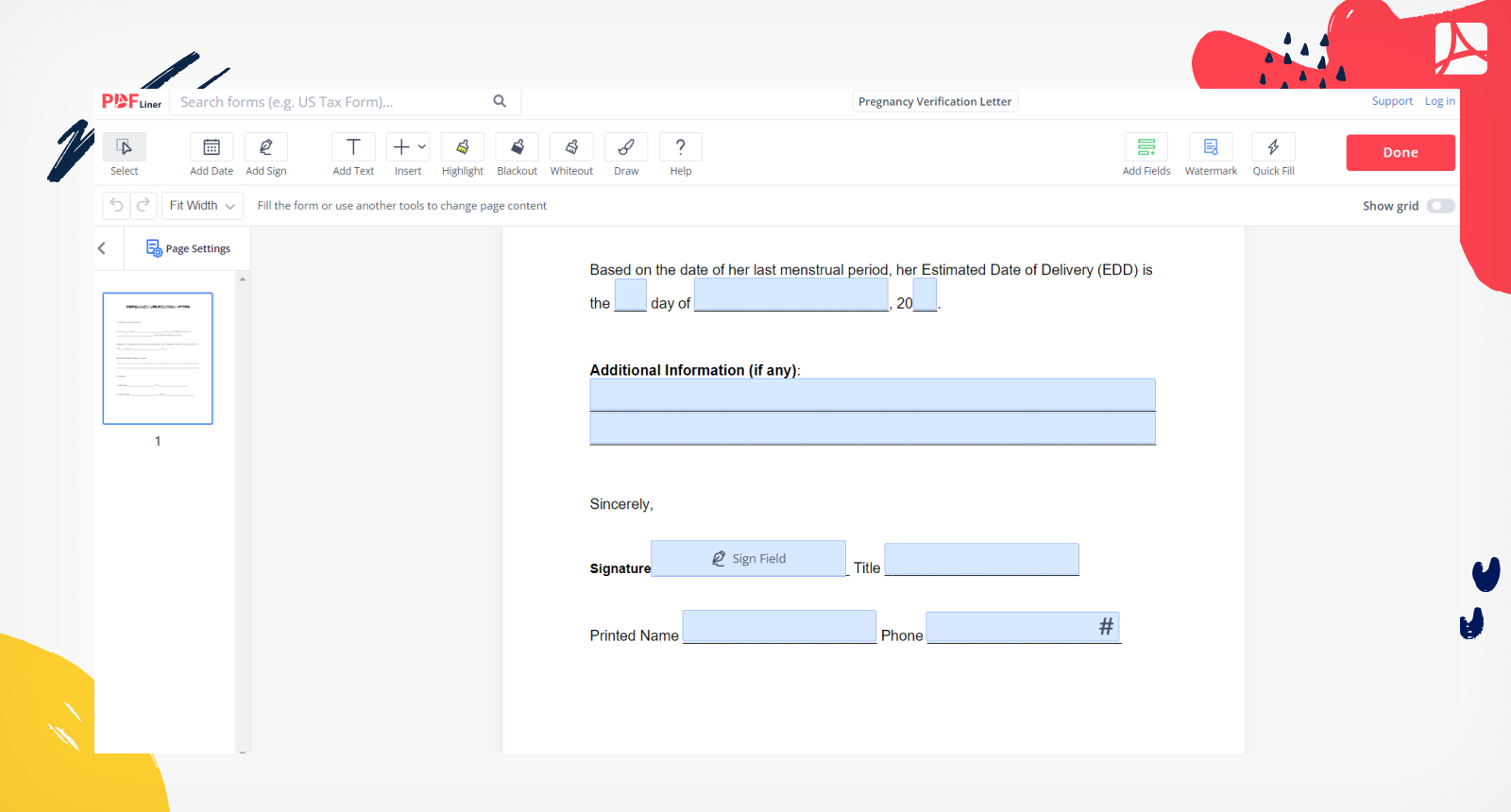Click the Watermark tool

tap(1211, 155)
